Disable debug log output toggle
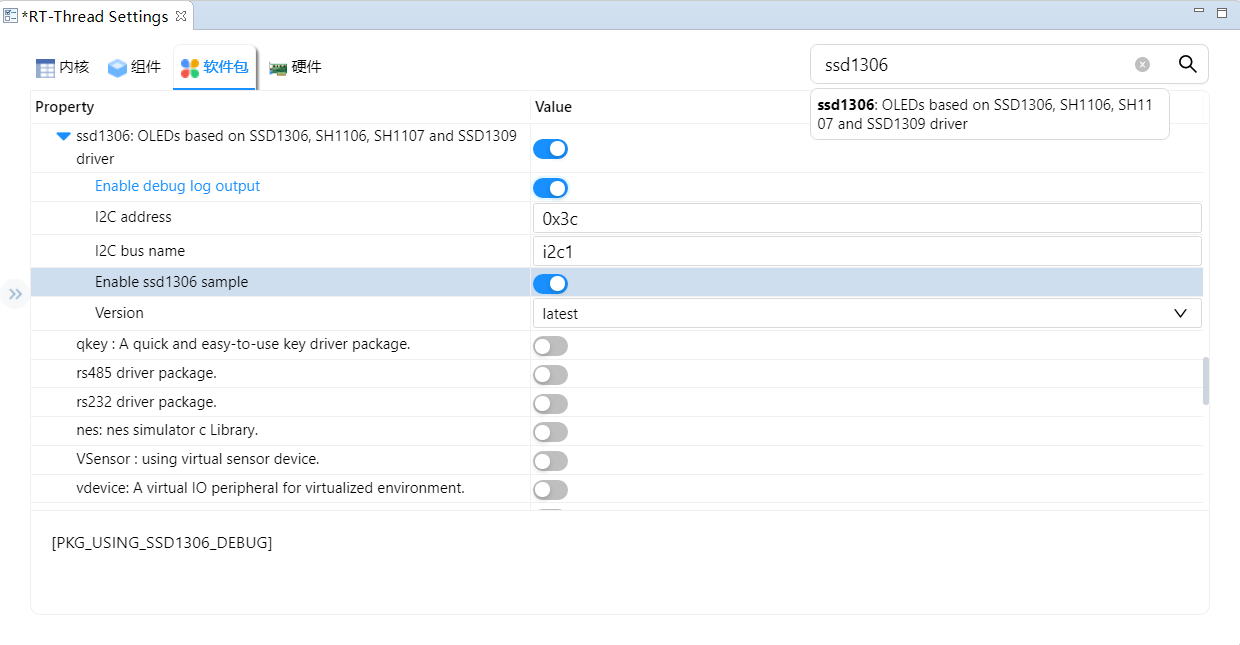The width and height of the screenshot is (1240, 645). click(550, 188)
